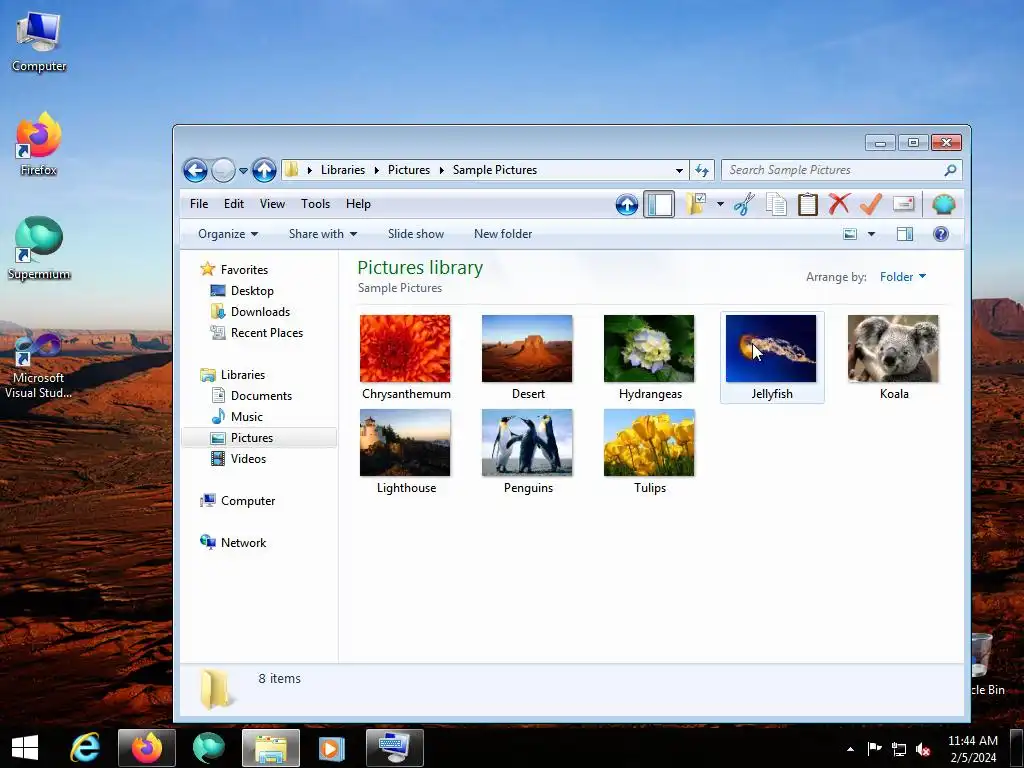Viewport: 1024px width, 768px height.
Task: Click the scissors Cut icon
Action: tap(744, 204)
